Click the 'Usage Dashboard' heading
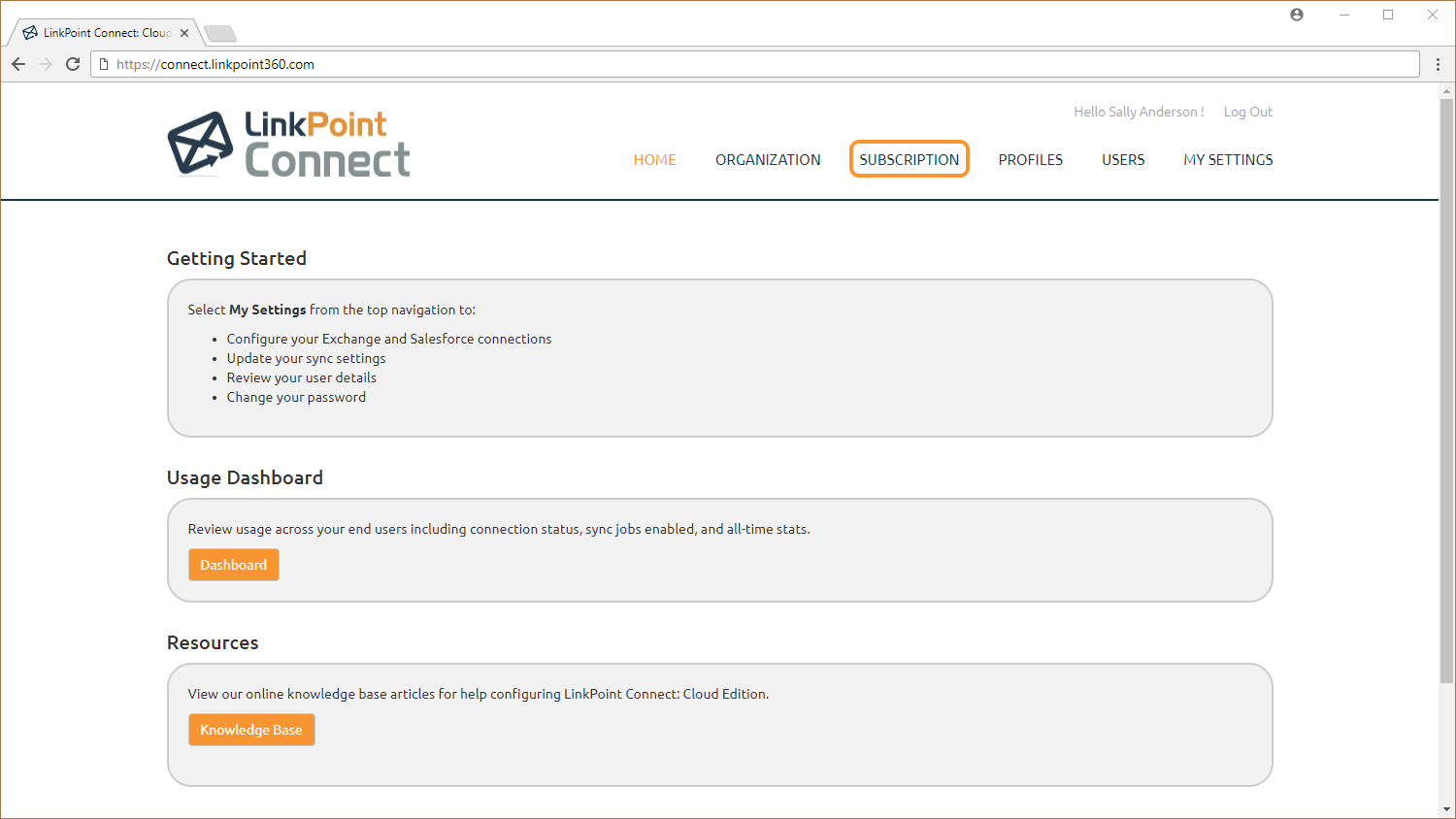Viewport: 1456px width, 819px height. point(245,477)
